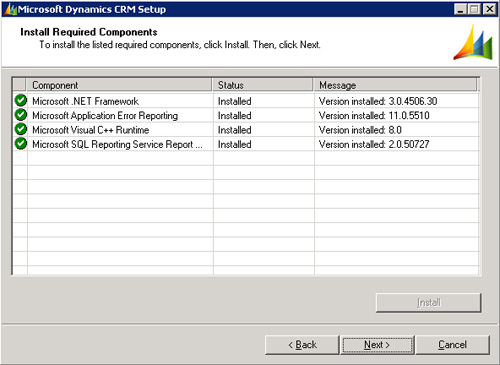Click the checkmark beside SQL Reporting Service Report
This screenshot has height=365, width=500.
tap(21, 144)
